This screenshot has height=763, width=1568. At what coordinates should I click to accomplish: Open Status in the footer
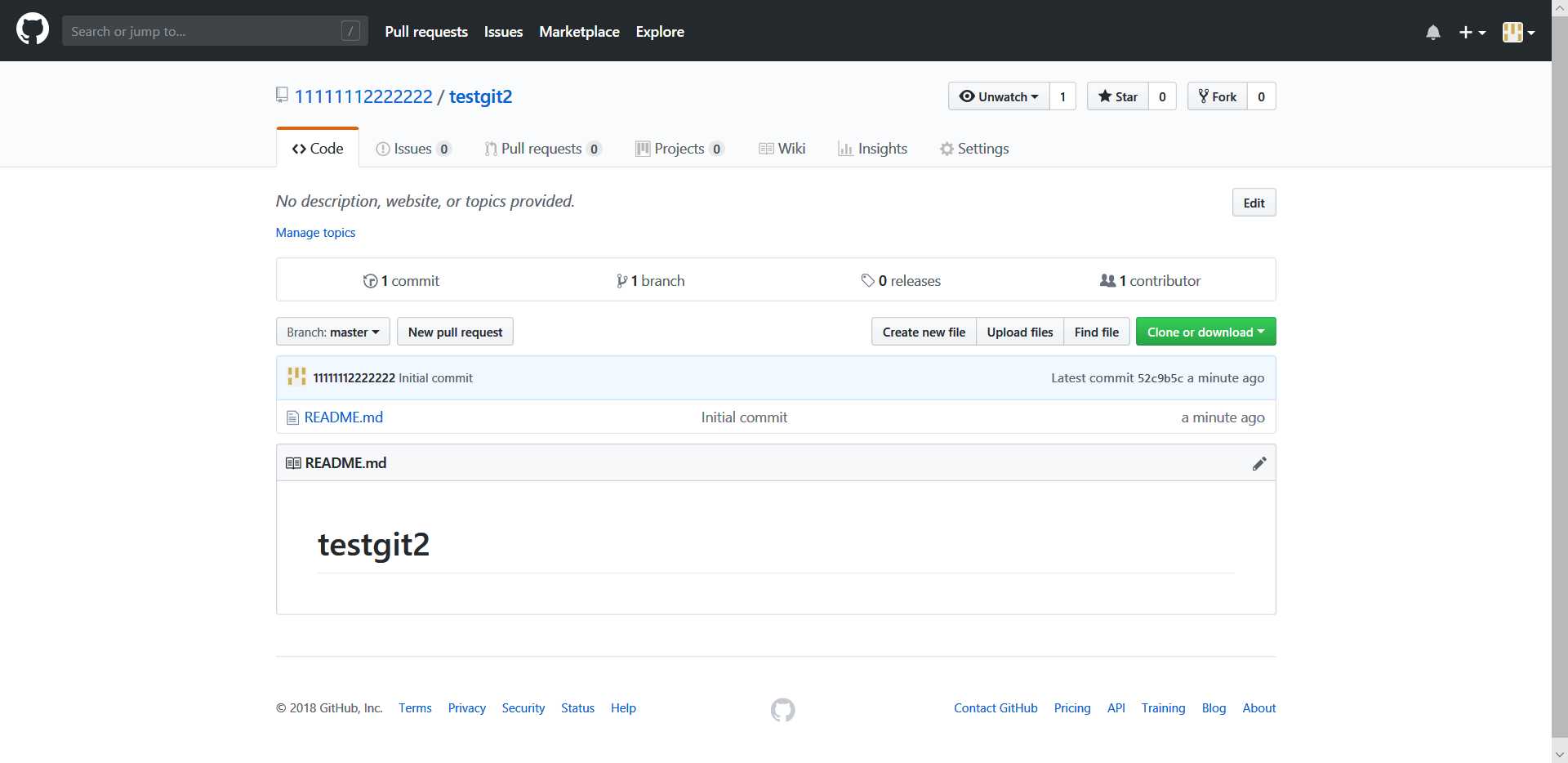pyautogui.click(x=577, y=708)
